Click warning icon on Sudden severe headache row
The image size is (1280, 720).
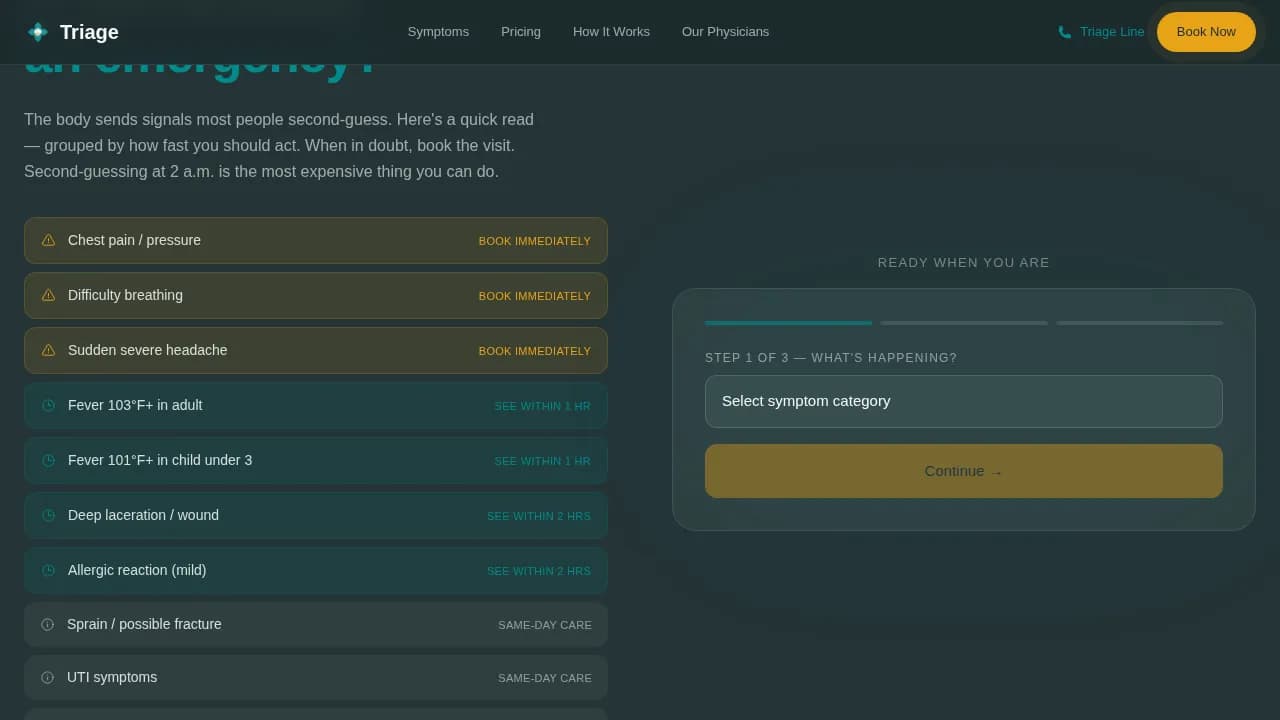click(x=48, y=350)
